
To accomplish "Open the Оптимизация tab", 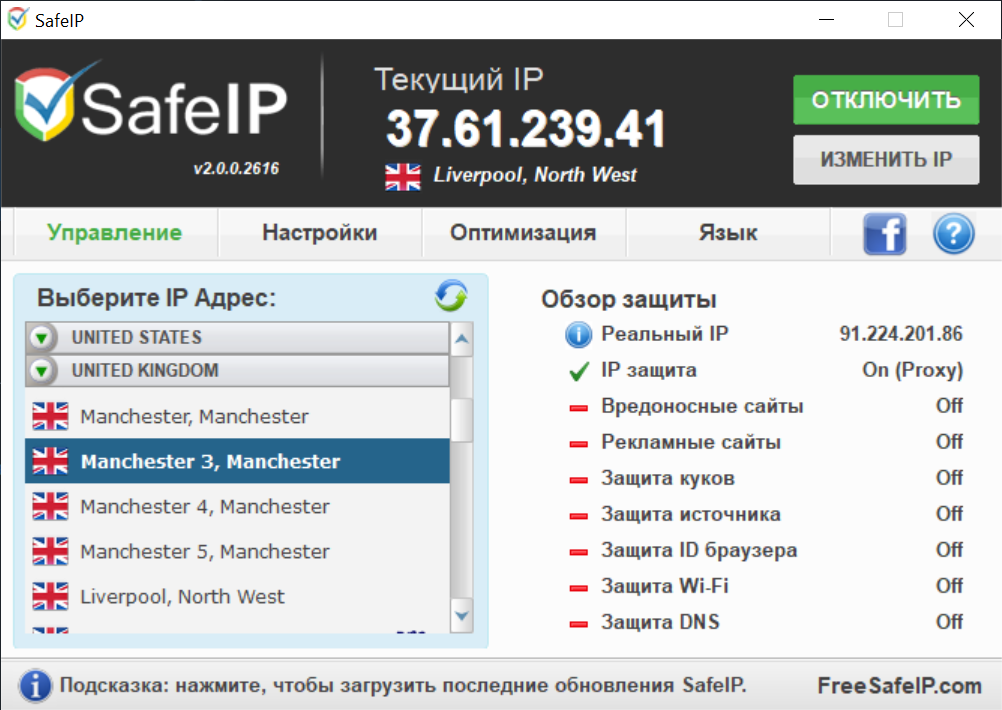I will [x=523, y=233].
